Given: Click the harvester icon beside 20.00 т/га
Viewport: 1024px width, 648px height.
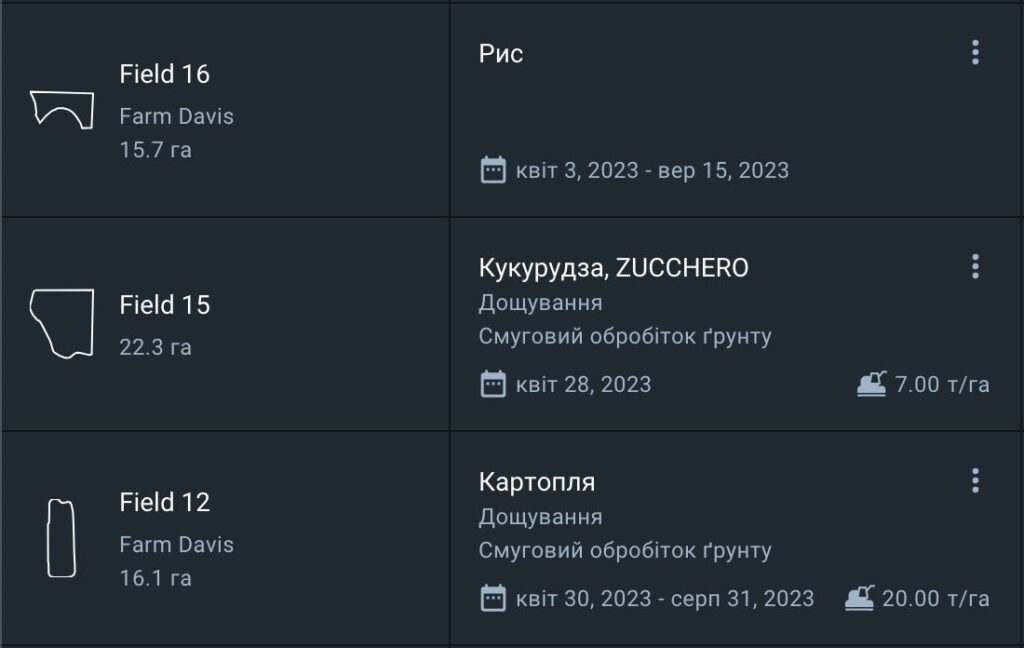Looking at the screenshot, I should 860,599.
